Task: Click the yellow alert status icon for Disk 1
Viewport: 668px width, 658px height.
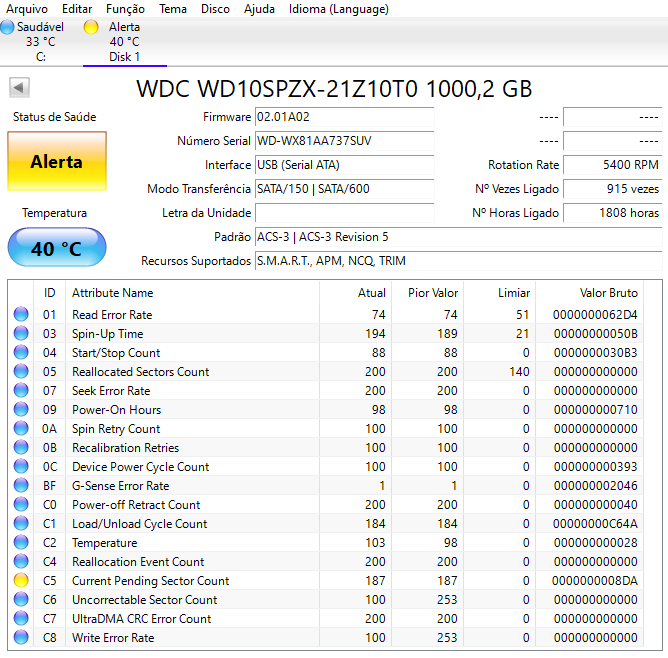Action: (91, 27)
